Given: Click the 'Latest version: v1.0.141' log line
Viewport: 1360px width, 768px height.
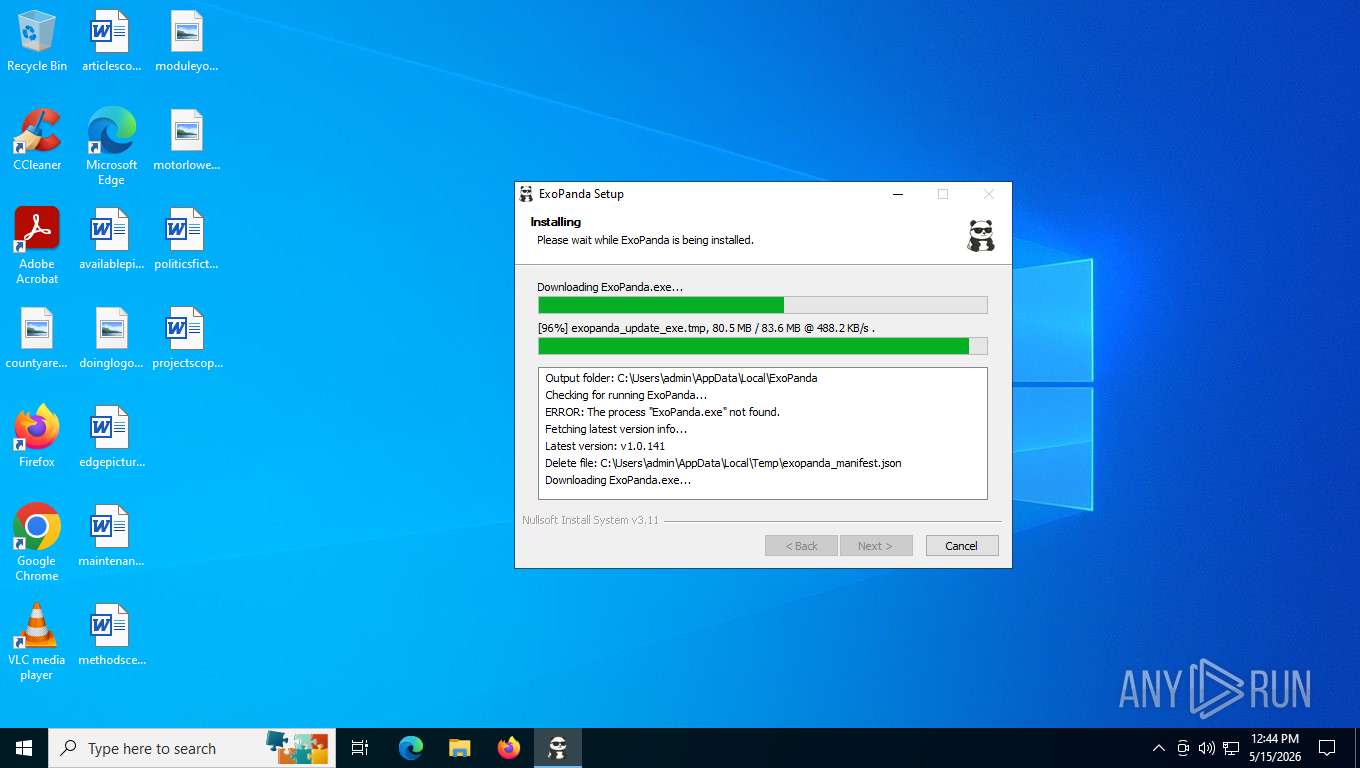Looking at the screenshot, I should pyautogui.click(x=604, y=446).
